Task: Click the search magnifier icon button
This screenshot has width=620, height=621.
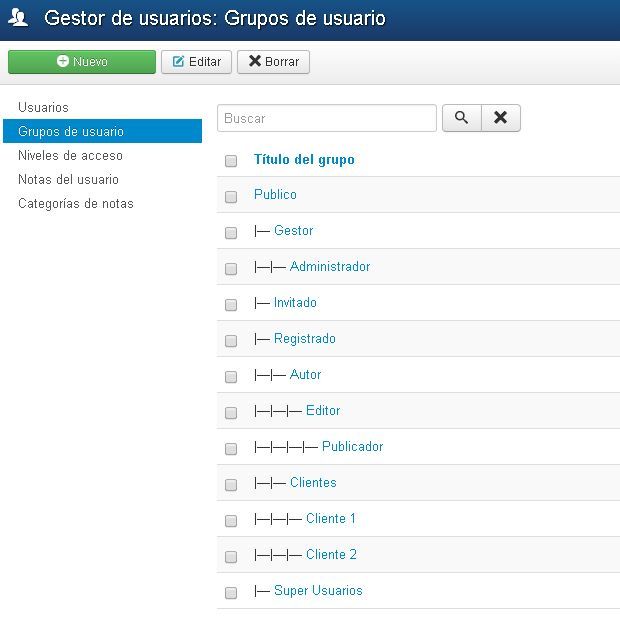Action: click(462, 118)
